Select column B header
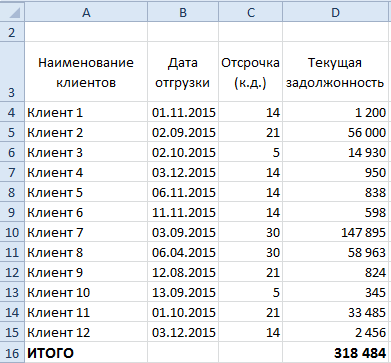 click(x=183, y=12)
